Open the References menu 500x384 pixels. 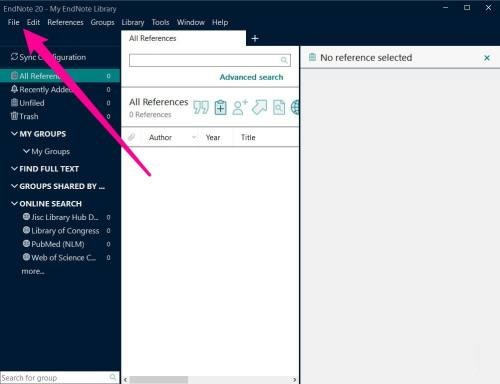coord(65,22)
